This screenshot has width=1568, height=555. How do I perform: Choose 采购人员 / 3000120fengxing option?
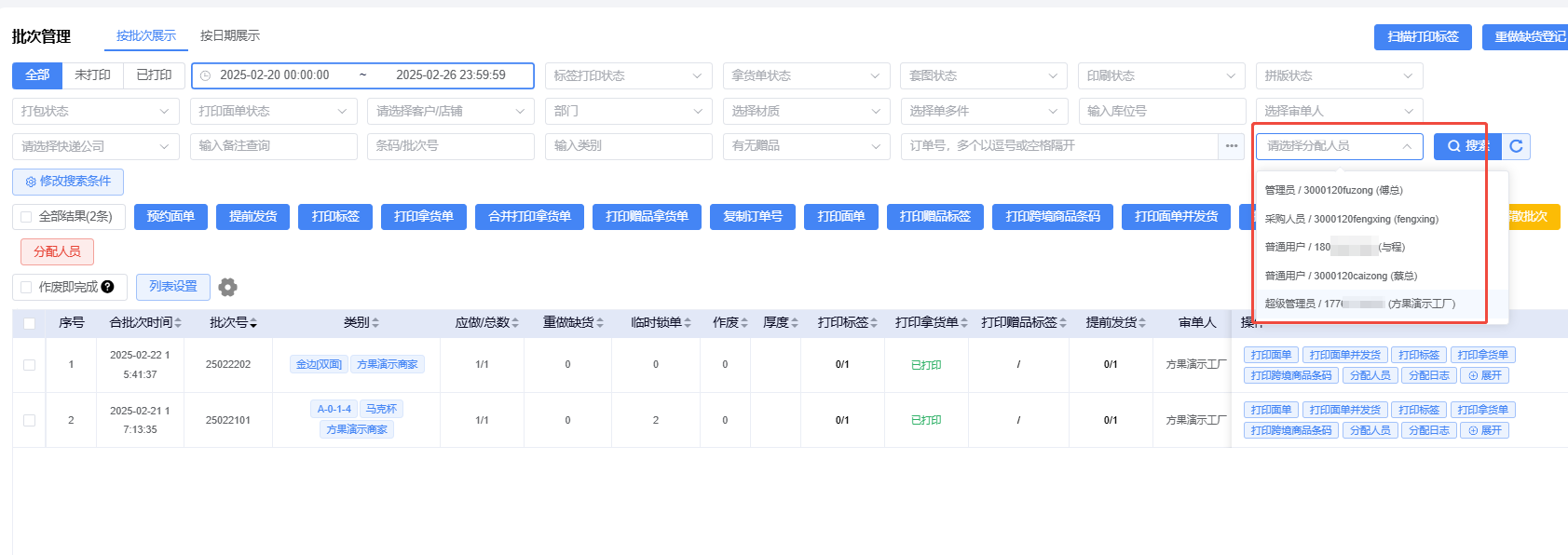coord(1382,219)
